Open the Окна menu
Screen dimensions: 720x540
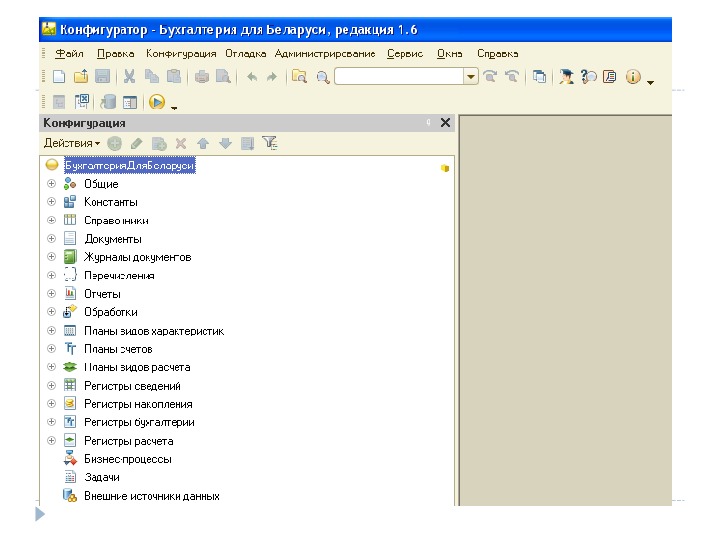(450, 54)
